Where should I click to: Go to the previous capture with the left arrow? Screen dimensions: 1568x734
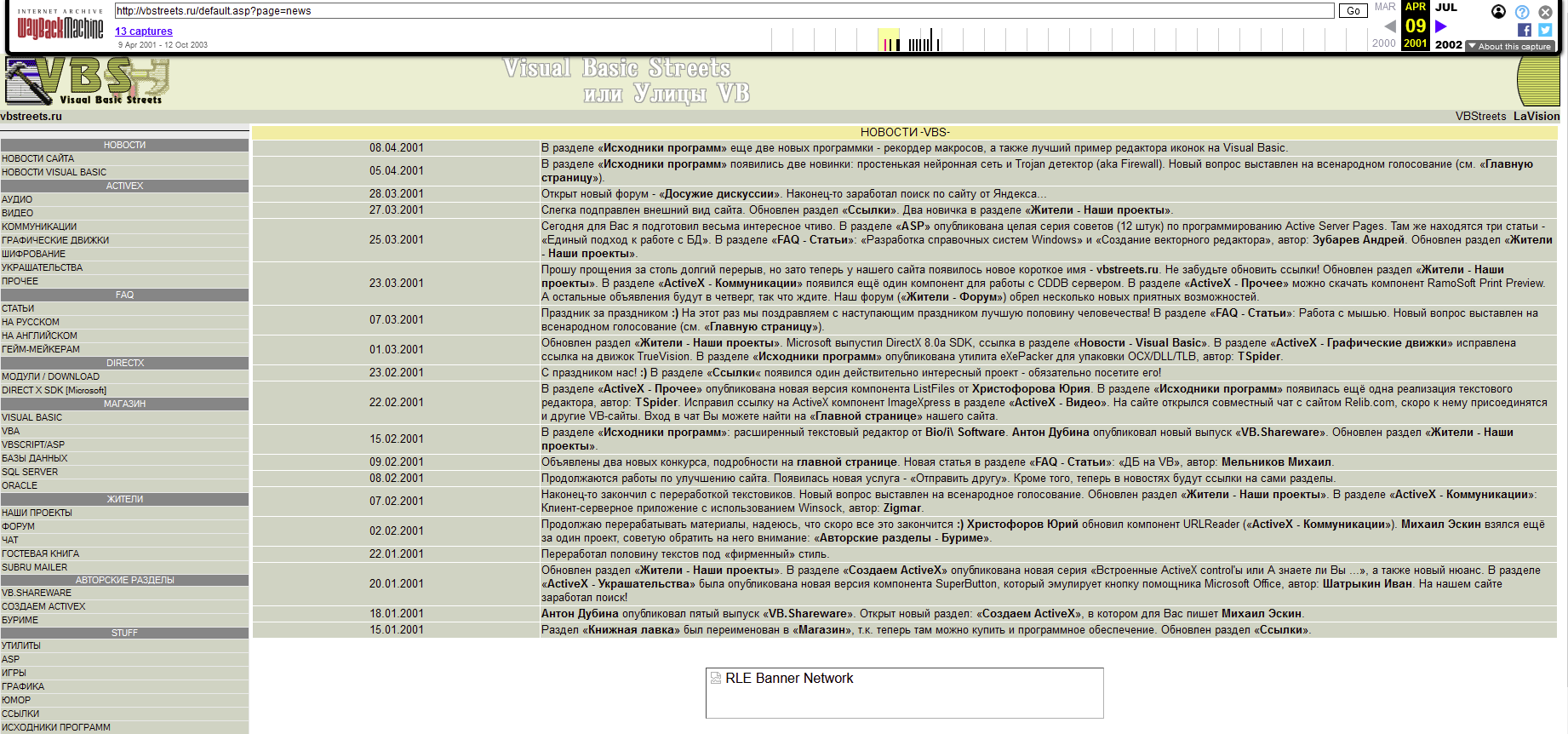[x=1389, y=26]
